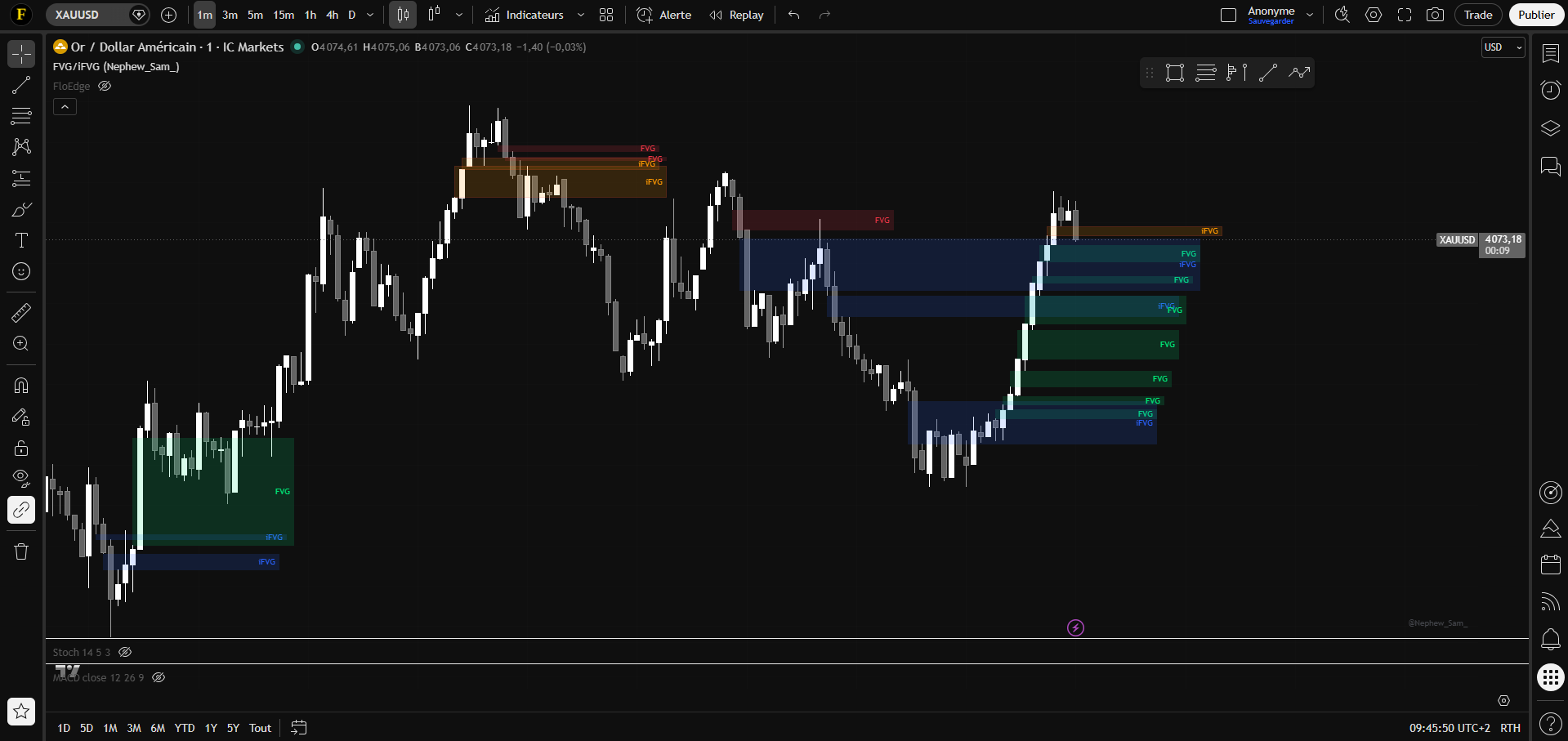The width and height of the screenshot is (1568, 741).
Task: Open the radar target panel in sidebar
Action: (x=1550, y=492)
